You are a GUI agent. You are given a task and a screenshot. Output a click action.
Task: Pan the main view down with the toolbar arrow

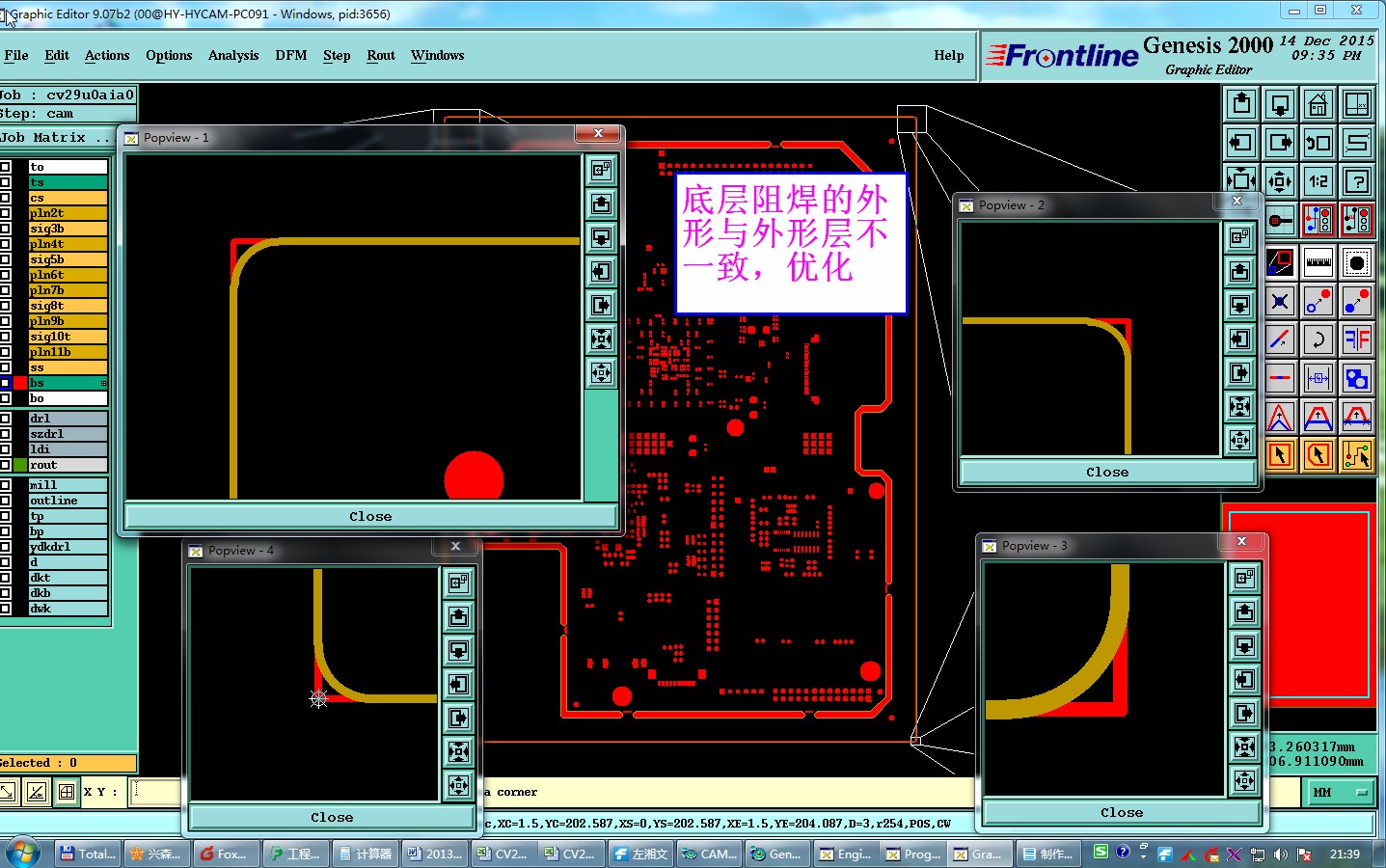[x=1280, y=104]
